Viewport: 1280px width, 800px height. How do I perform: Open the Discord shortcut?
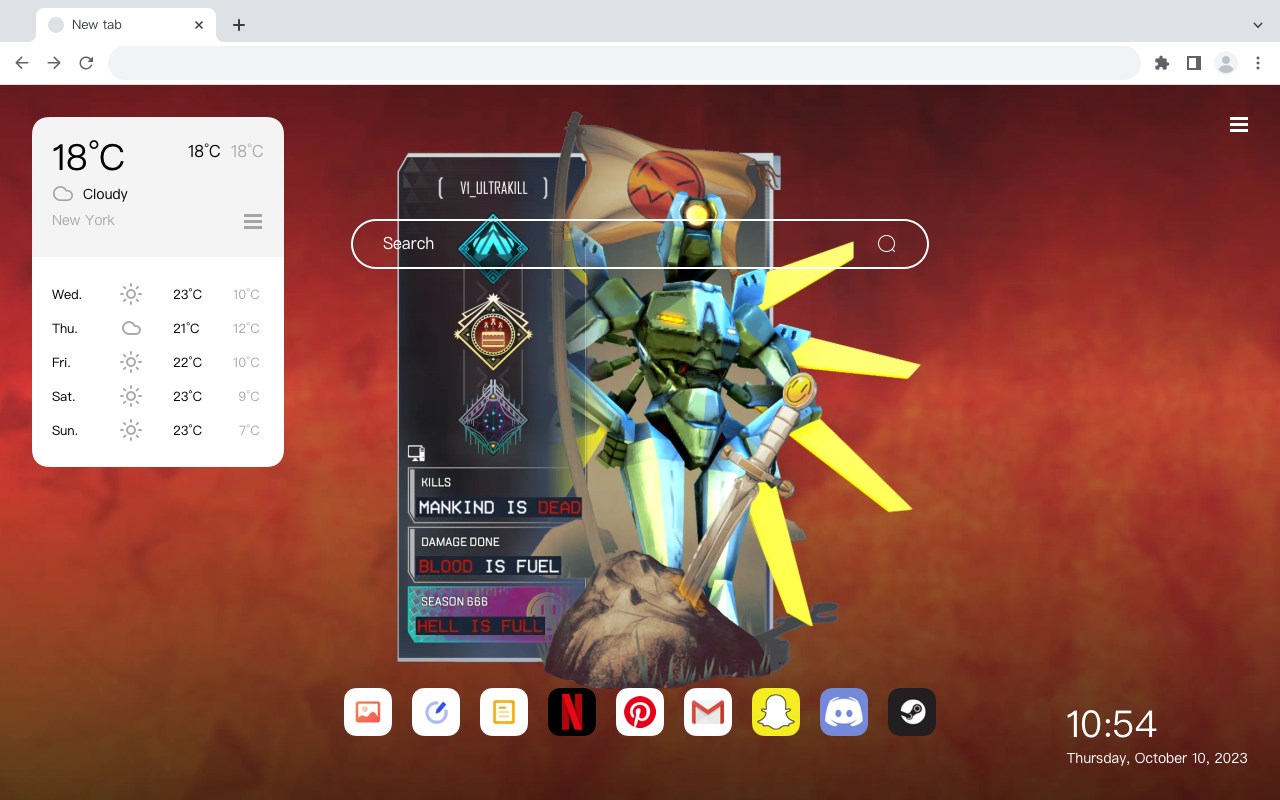click(x=844, y=712)
